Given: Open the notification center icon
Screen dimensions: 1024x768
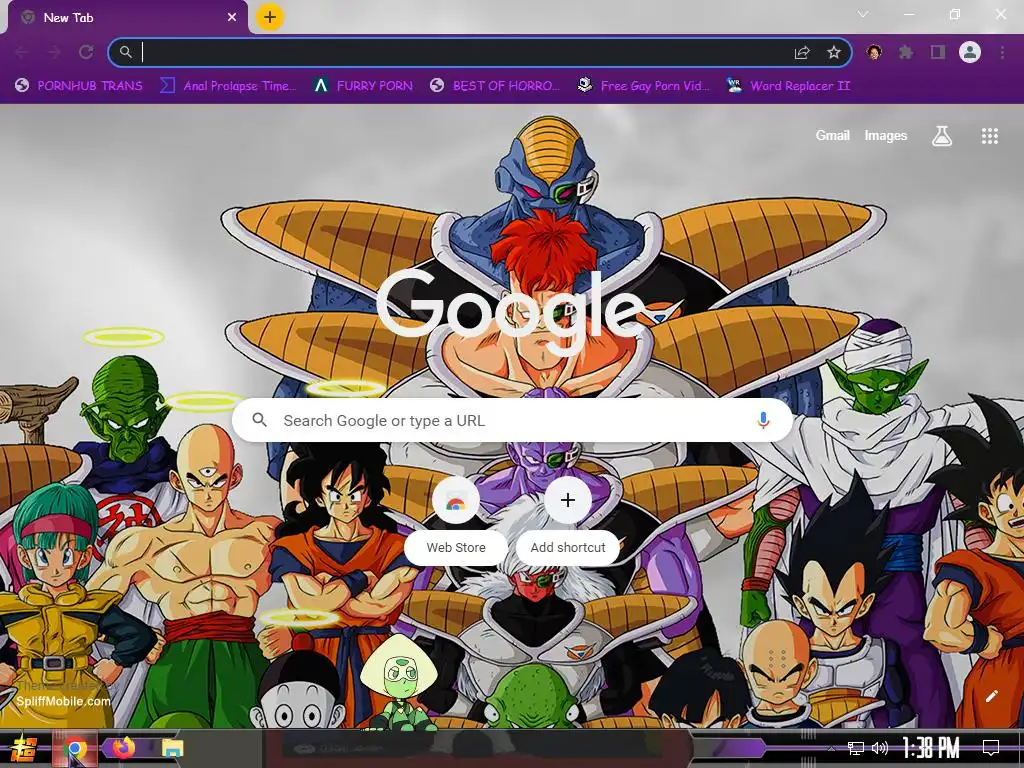Looking at the screenshot, I should tap(991, 748).
